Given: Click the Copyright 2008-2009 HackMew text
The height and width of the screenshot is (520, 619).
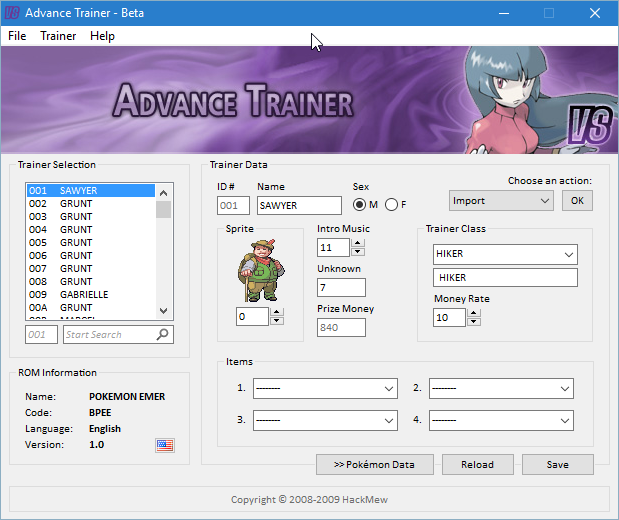Looking at the screenshot, I should coord(309,499).
